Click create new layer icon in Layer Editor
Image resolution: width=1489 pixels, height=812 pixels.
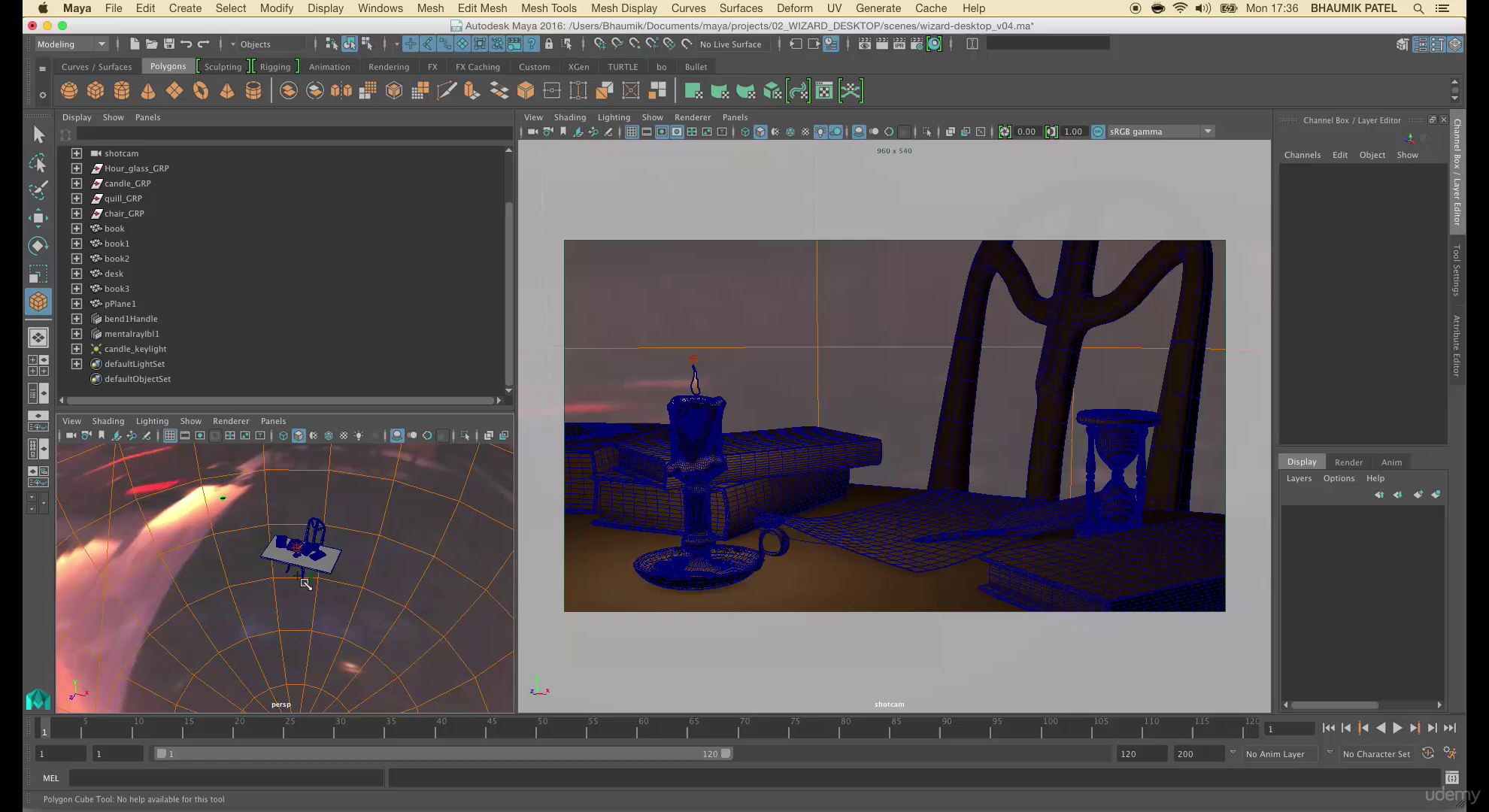[1418, 494]
